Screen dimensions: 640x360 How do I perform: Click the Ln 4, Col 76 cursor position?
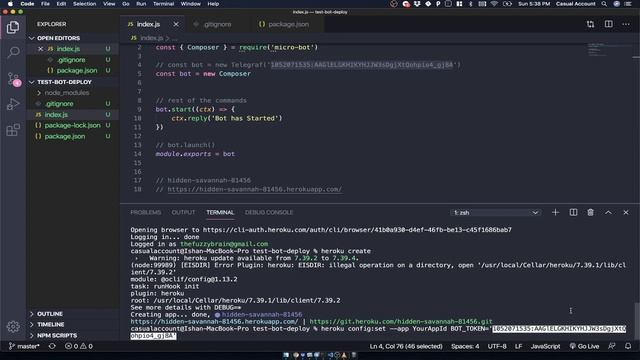click(406, 346)
